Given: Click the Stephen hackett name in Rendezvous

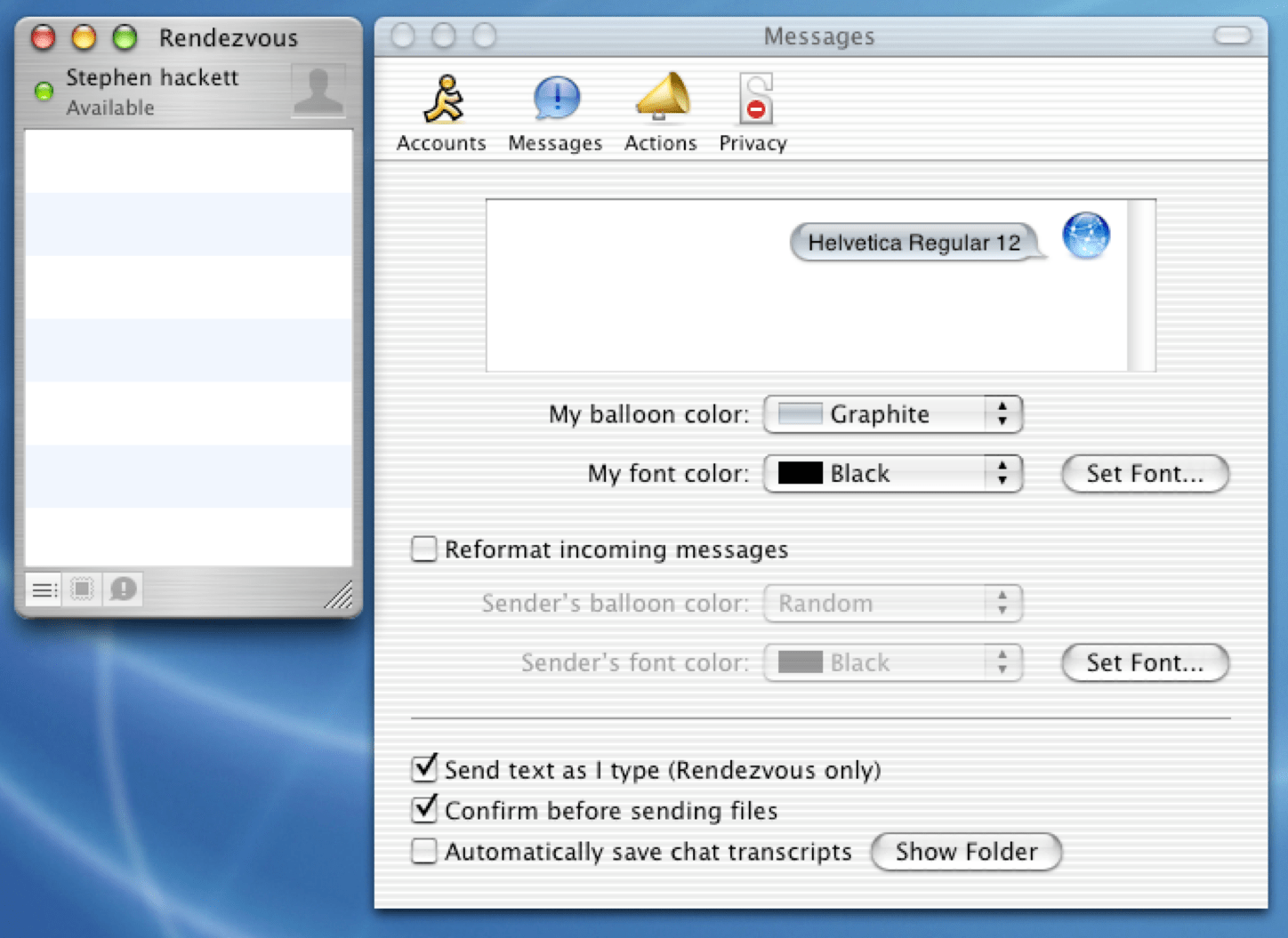Looking at the screenshot, I should 152,78.
